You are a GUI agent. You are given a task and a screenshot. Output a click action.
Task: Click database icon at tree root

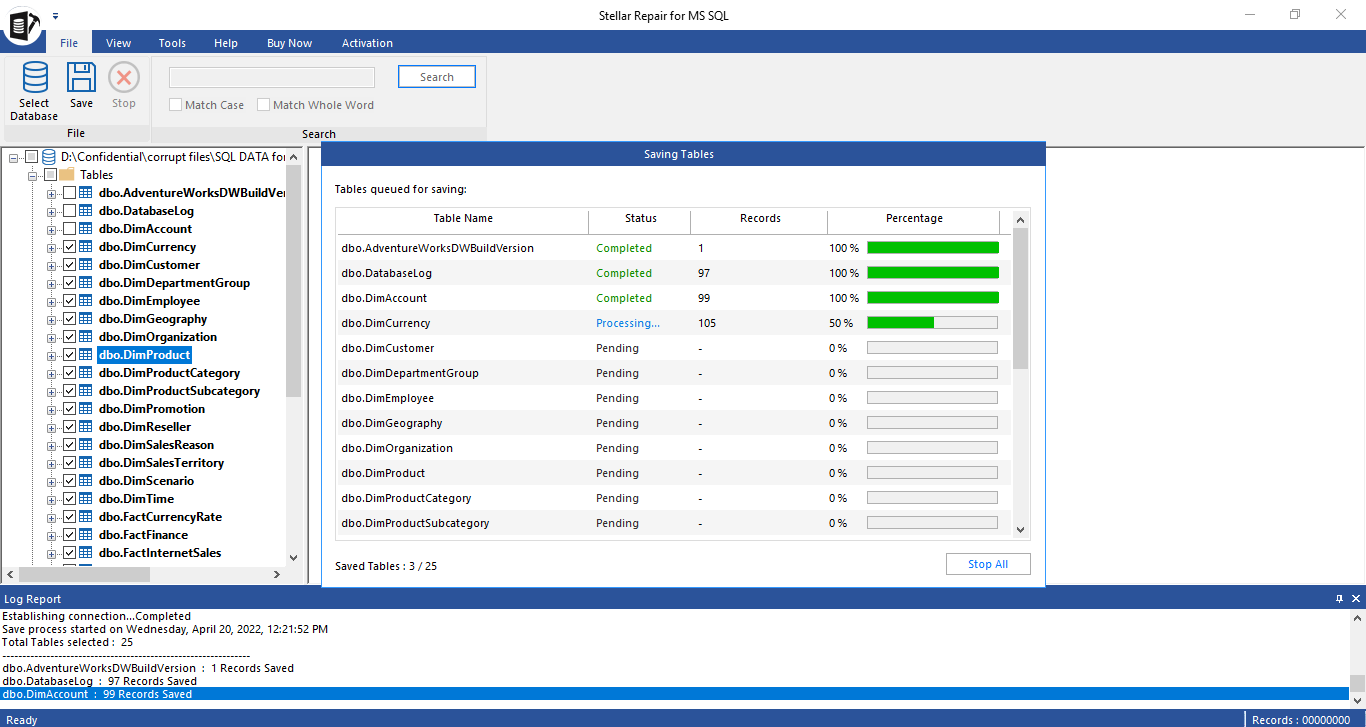(x=49, y=157)
